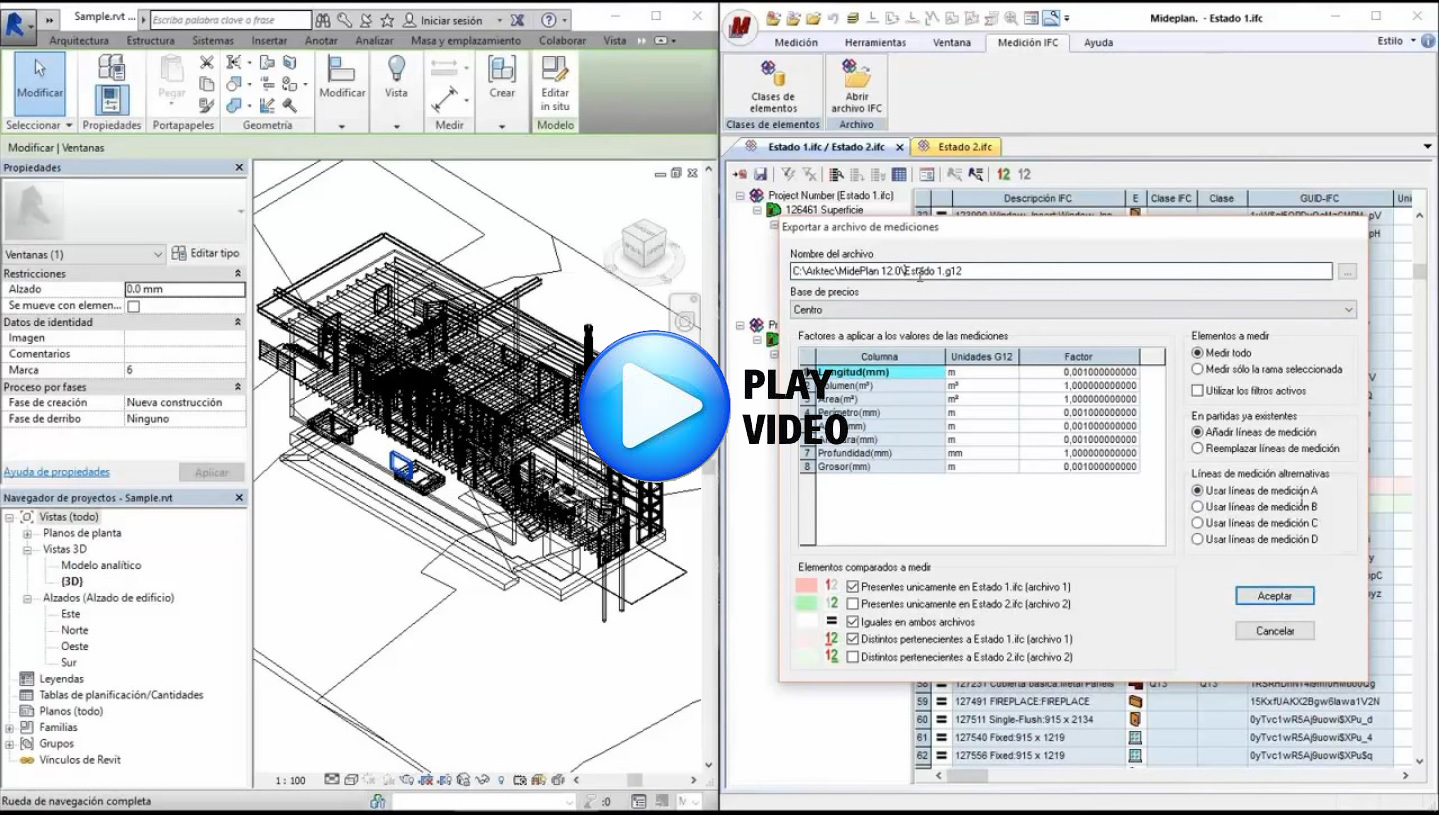Click the browse ... button beside file name
Image resolution: width=1439 pixels, height=815 pixels.
click(1347, 271)
